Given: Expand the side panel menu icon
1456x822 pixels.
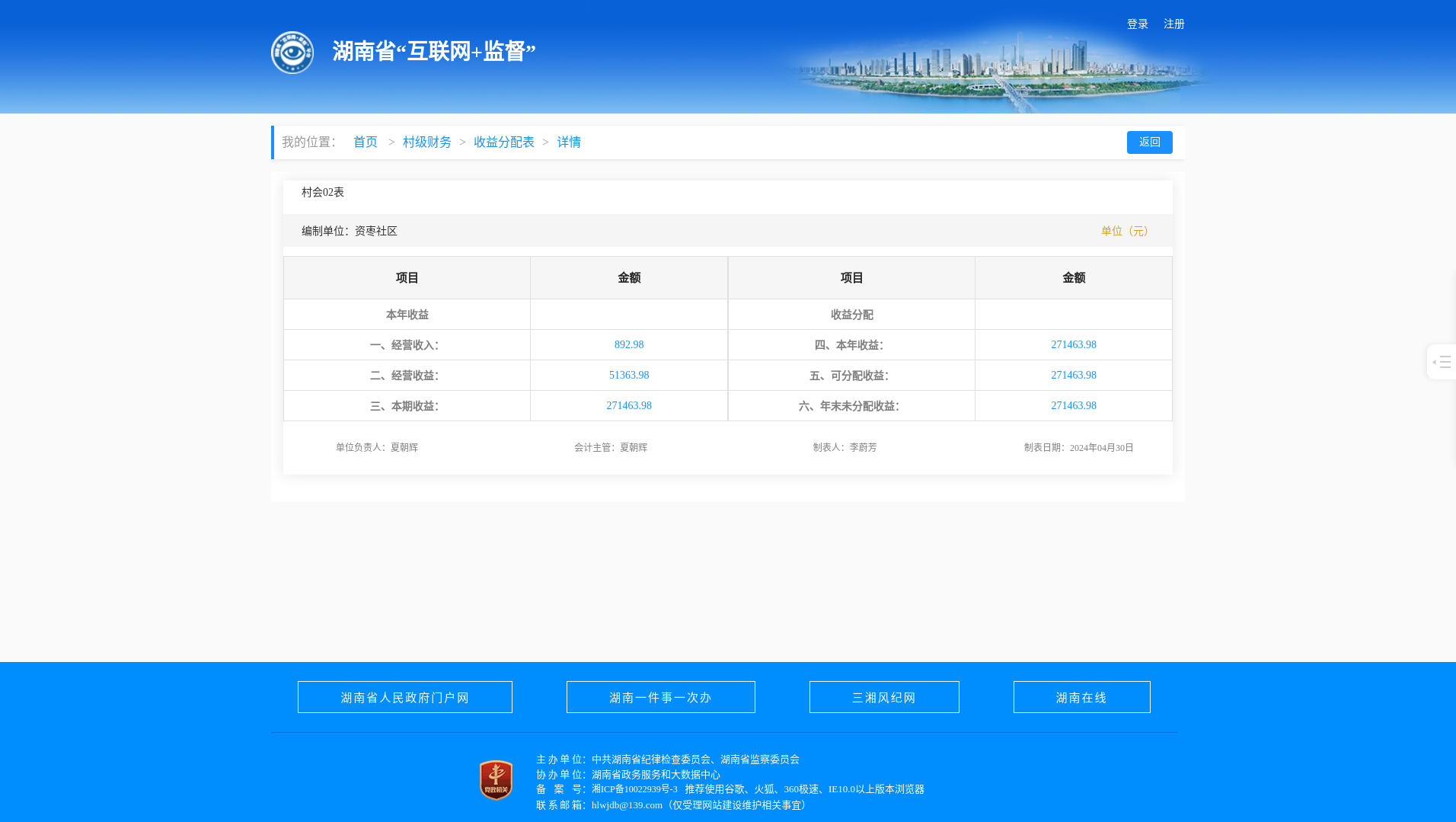Looking at the screenshot, I should click(1442, 362).
